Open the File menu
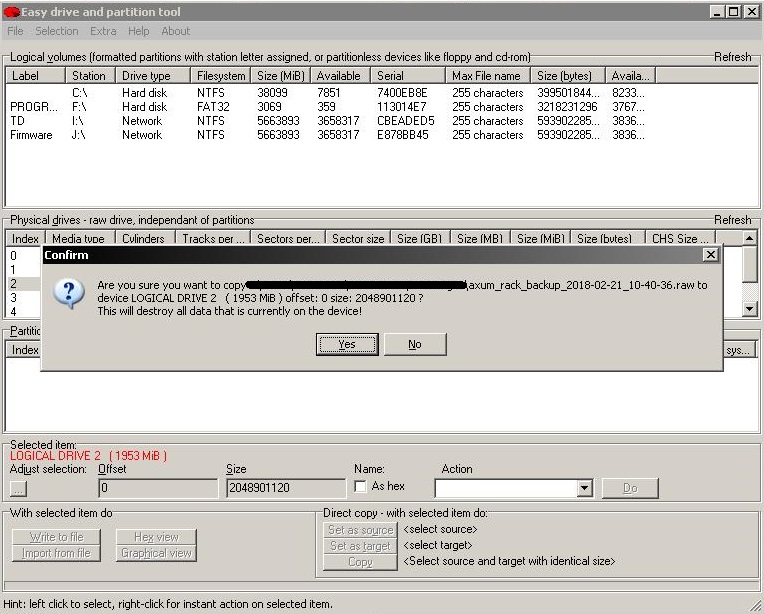This screenshot has height=614, width=764. (x=16, y=31)
